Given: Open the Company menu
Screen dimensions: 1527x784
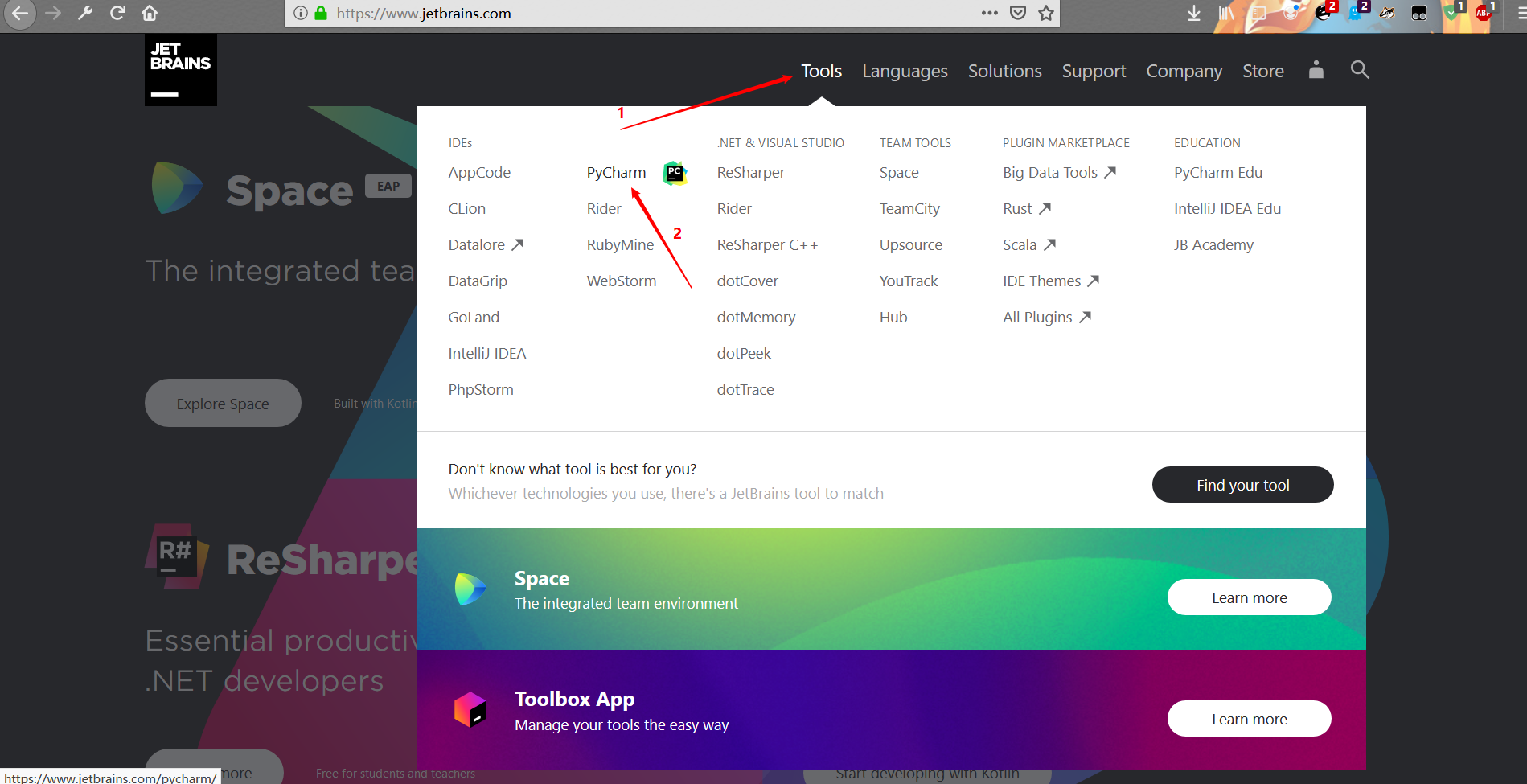Looking at the screenshot, I should [1184, 72].
